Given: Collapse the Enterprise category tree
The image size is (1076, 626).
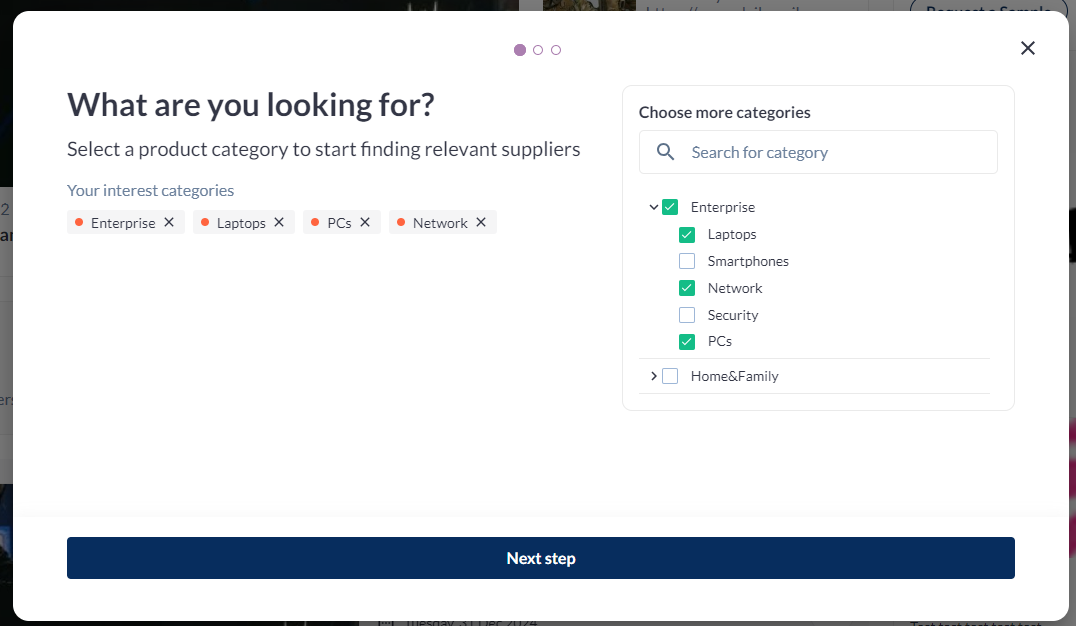Looking at the screenshot, I should click(653, 207).
